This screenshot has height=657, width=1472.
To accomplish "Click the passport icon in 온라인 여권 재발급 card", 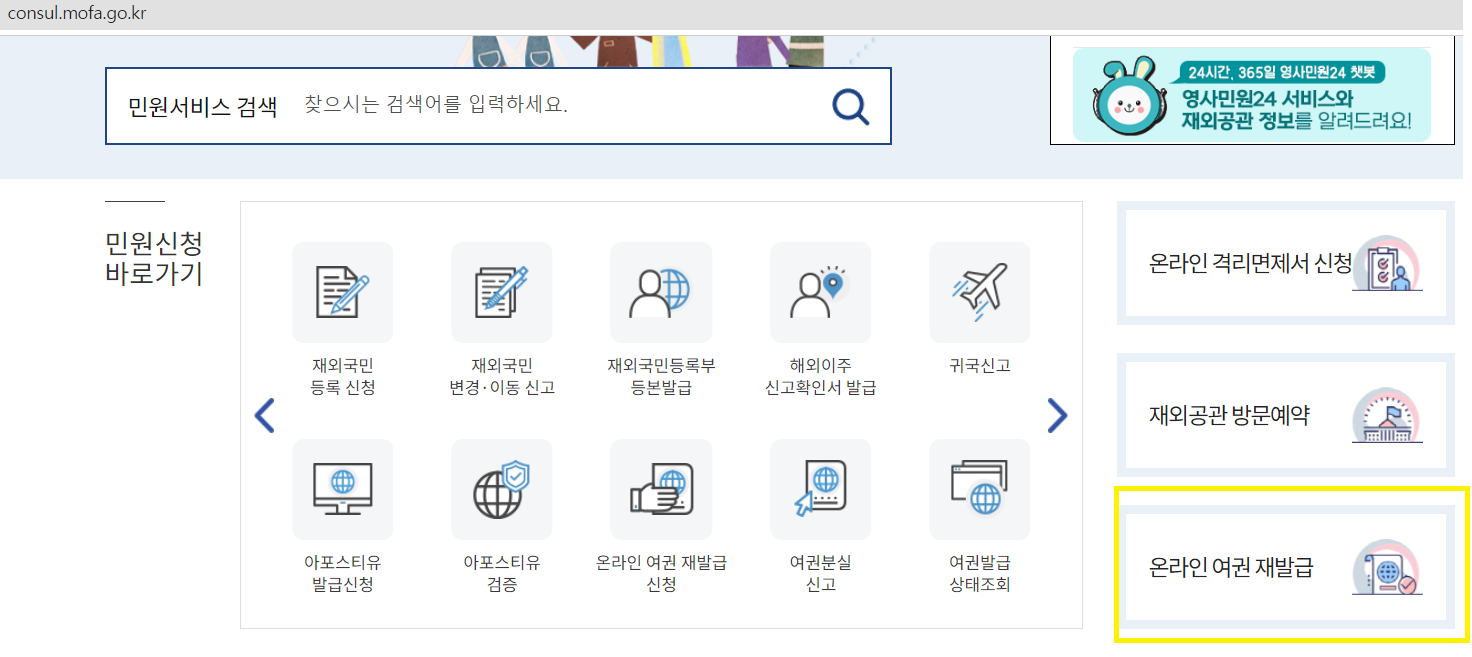I will [1387, 568].
